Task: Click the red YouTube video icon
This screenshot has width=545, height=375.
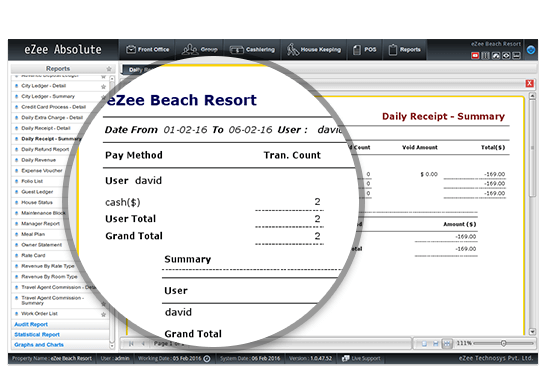Action: [x=475, y=55]
